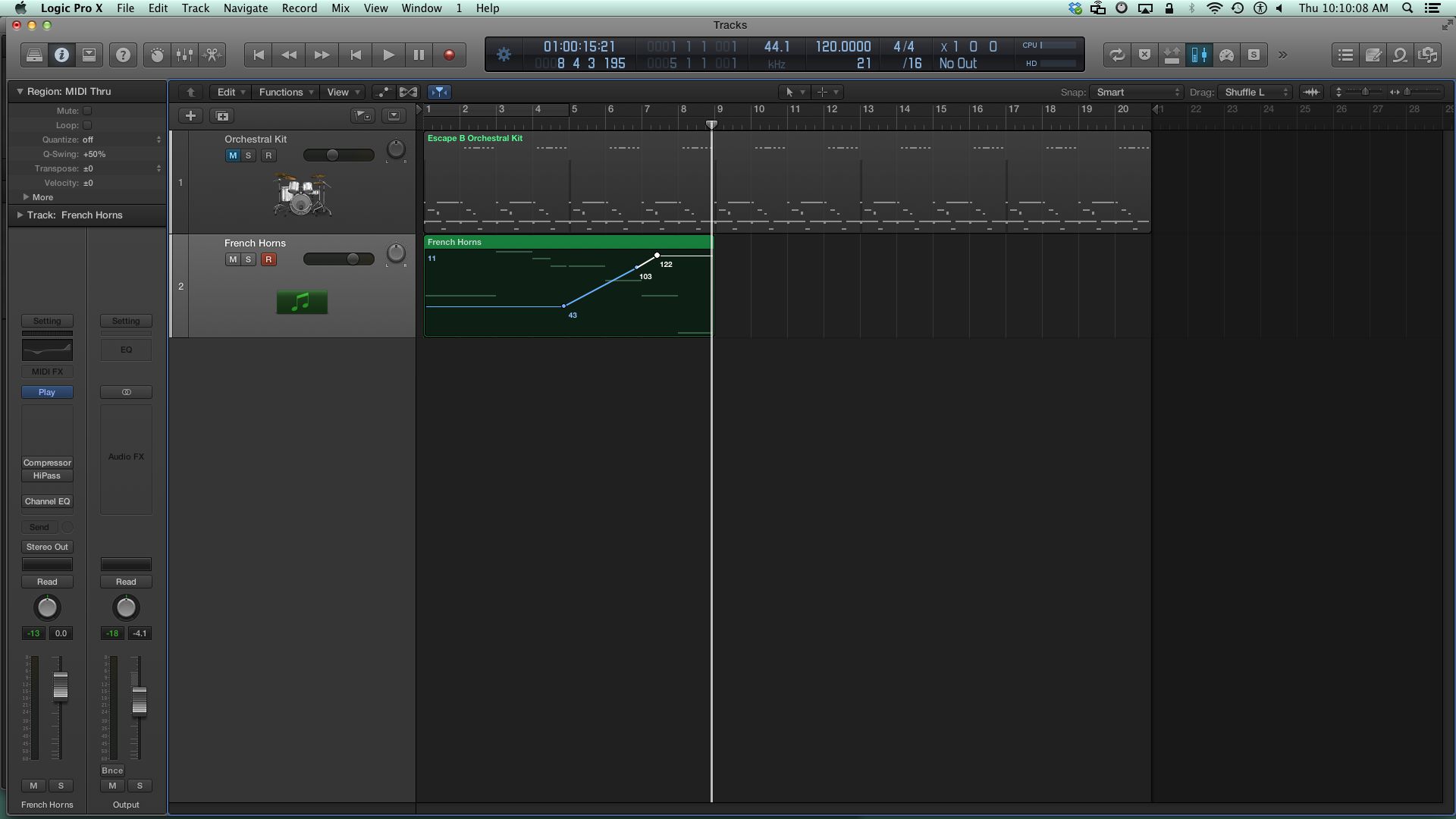Duplicate track with the duplicate button
Screen dimensions: 1456x819
(222, 116)
